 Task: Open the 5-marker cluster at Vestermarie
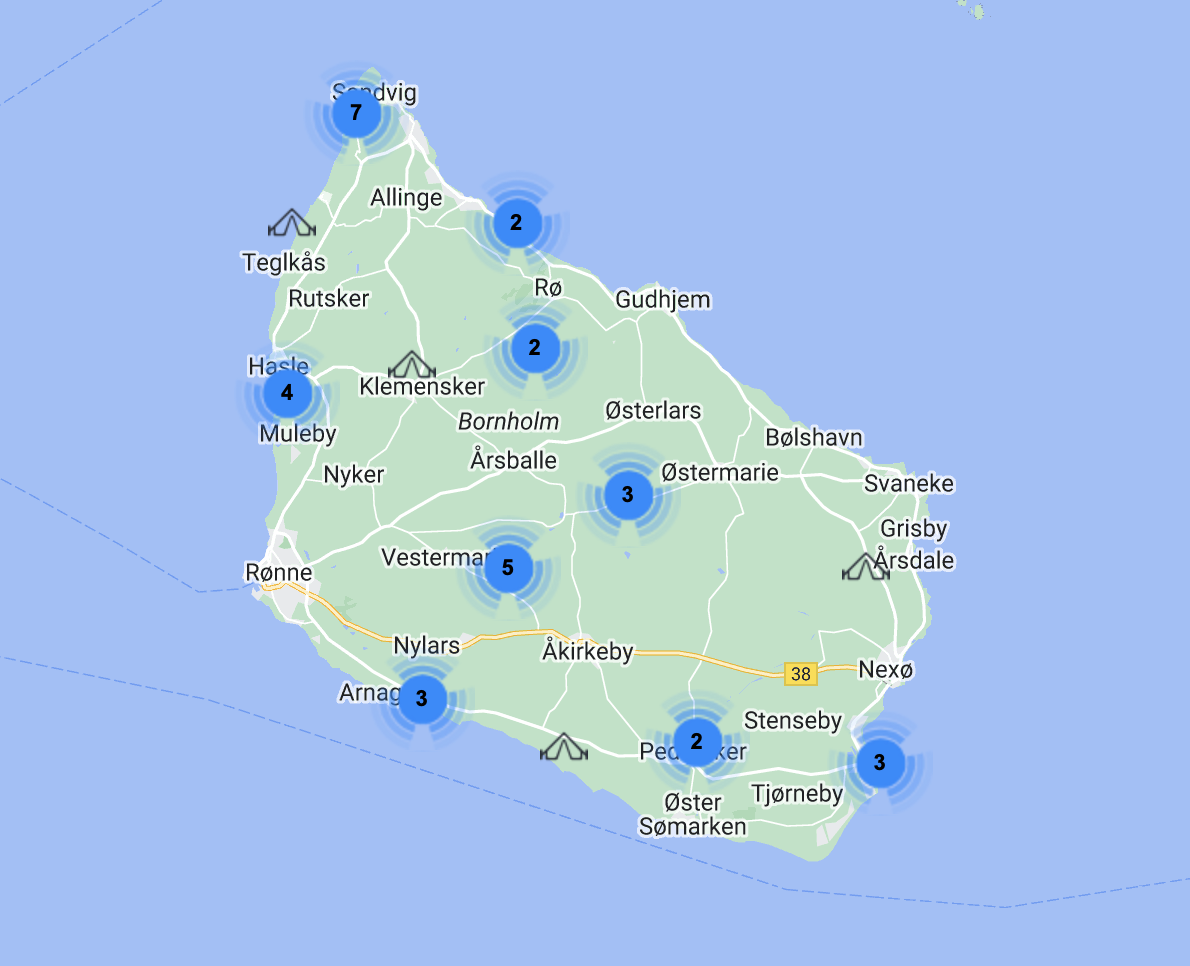pos(508,568)
